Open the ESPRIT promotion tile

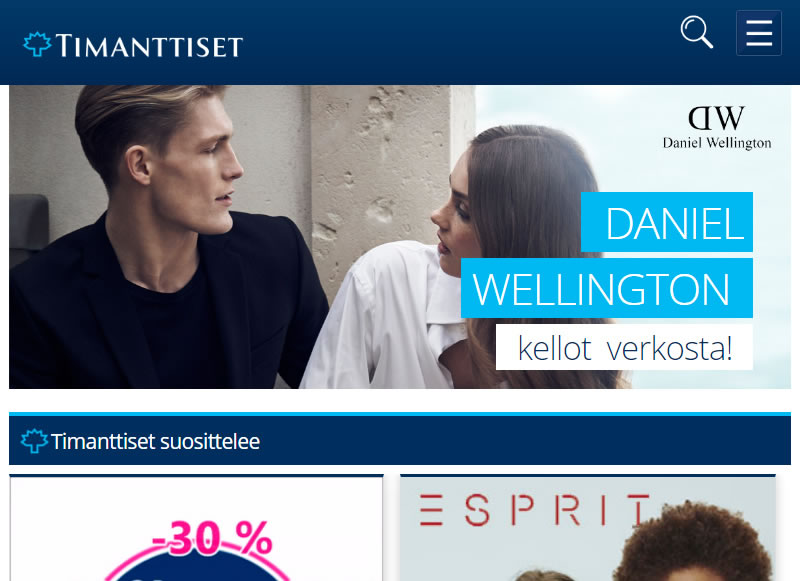click(588, 528)
